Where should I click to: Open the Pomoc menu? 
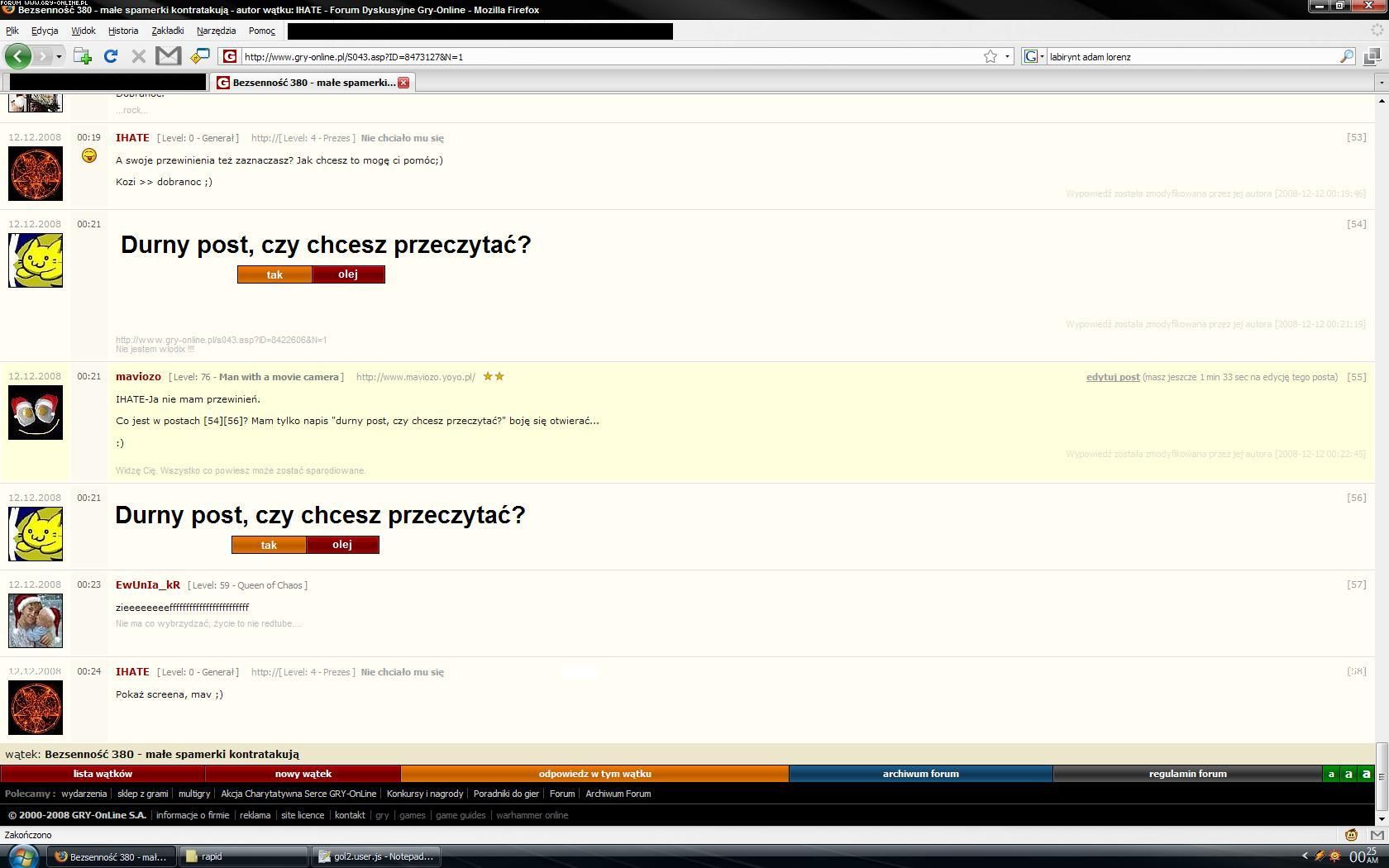[262, 31]
